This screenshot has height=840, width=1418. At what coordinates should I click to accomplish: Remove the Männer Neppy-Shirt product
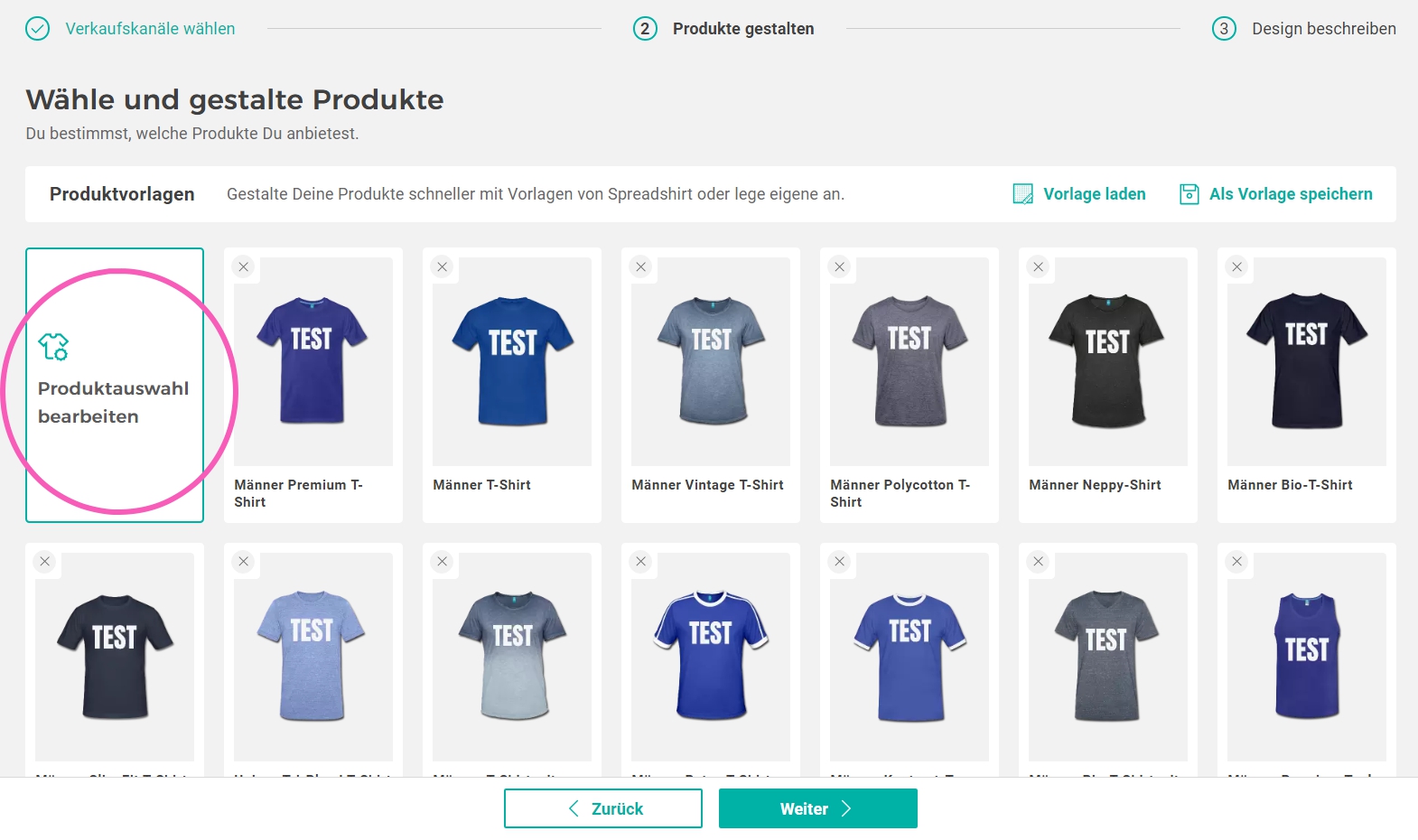pos(1039,266)
